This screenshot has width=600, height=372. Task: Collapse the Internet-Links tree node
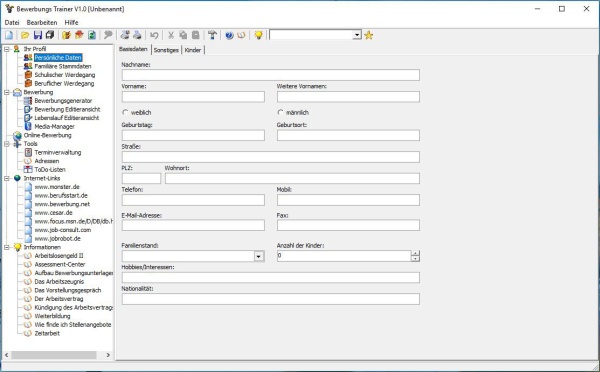pyautogui.click(x=7, y=178)
